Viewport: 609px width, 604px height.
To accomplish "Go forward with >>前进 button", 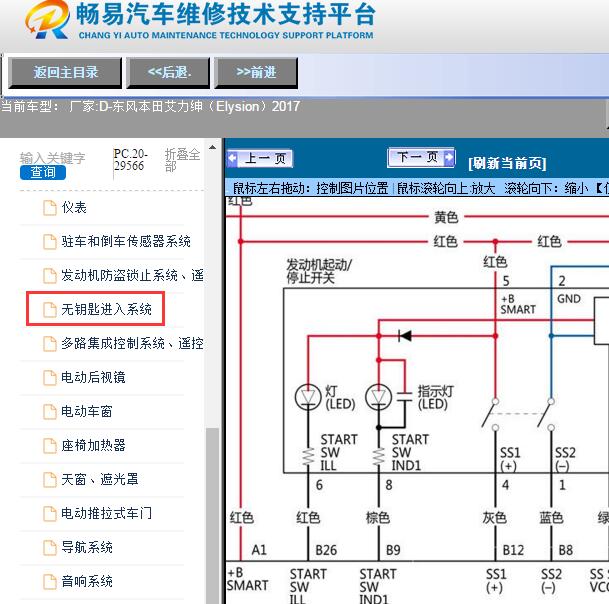I will pos(256,73).
